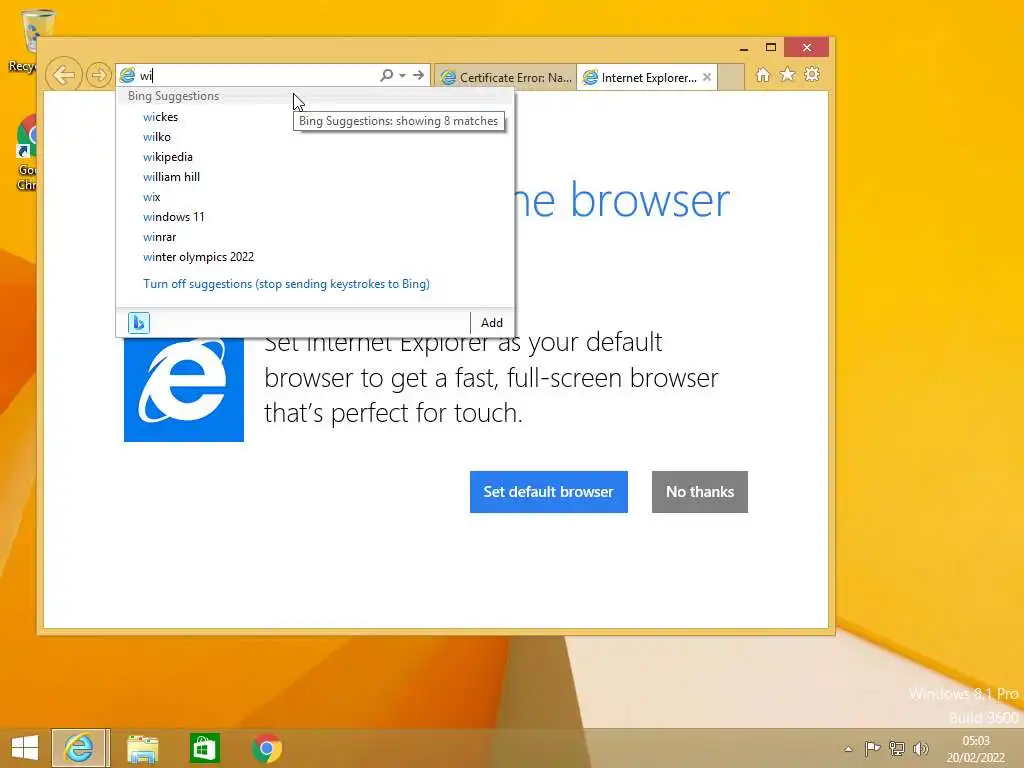Select the 'wix' suggestion
Image resolution: width=1024 pixels, height=768 pixels.
tap(315, 197)
